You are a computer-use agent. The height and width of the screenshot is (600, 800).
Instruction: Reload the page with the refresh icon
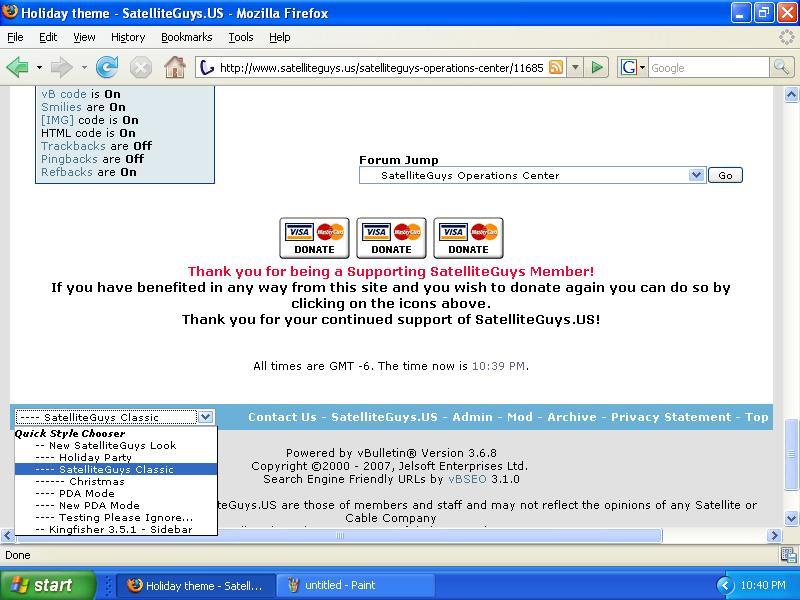(107, 67)
